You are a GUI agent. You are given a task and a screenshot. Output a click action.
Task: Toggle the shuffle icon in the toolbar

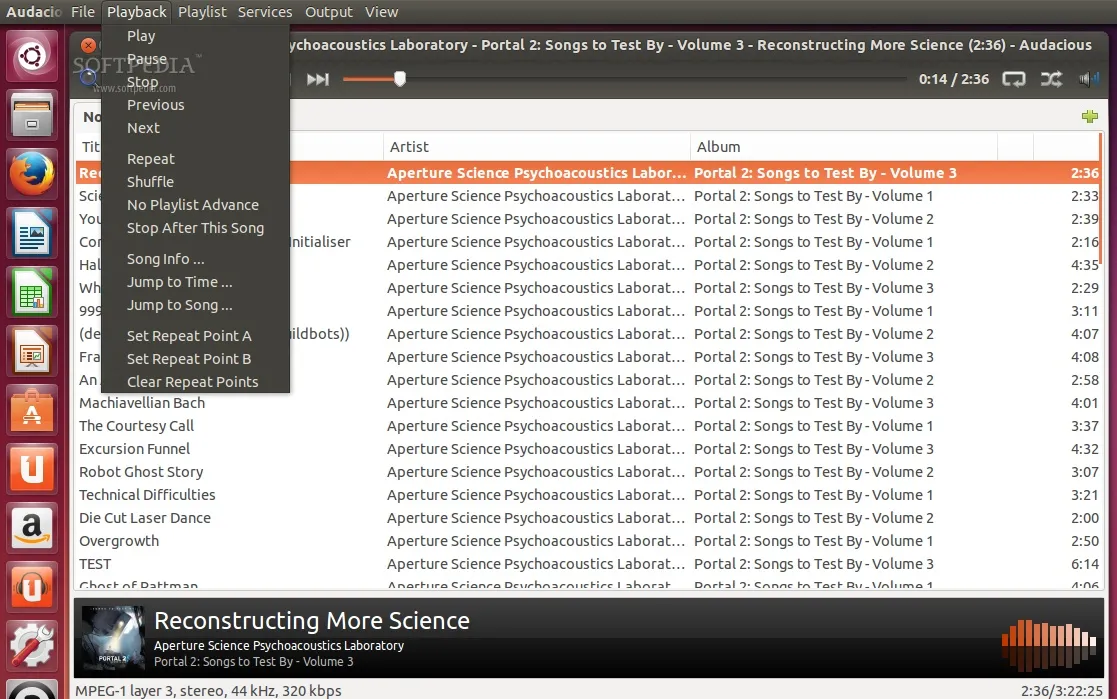(1051, 79)
